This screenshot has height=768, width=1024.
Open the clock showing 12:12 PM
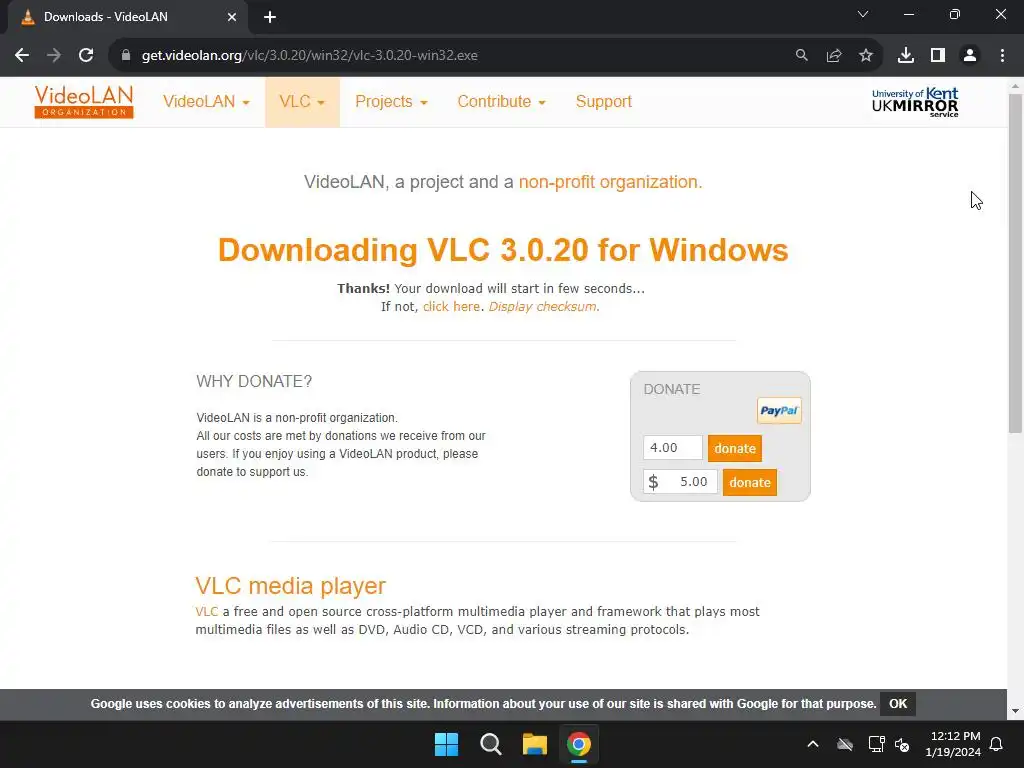click(953, 744)
